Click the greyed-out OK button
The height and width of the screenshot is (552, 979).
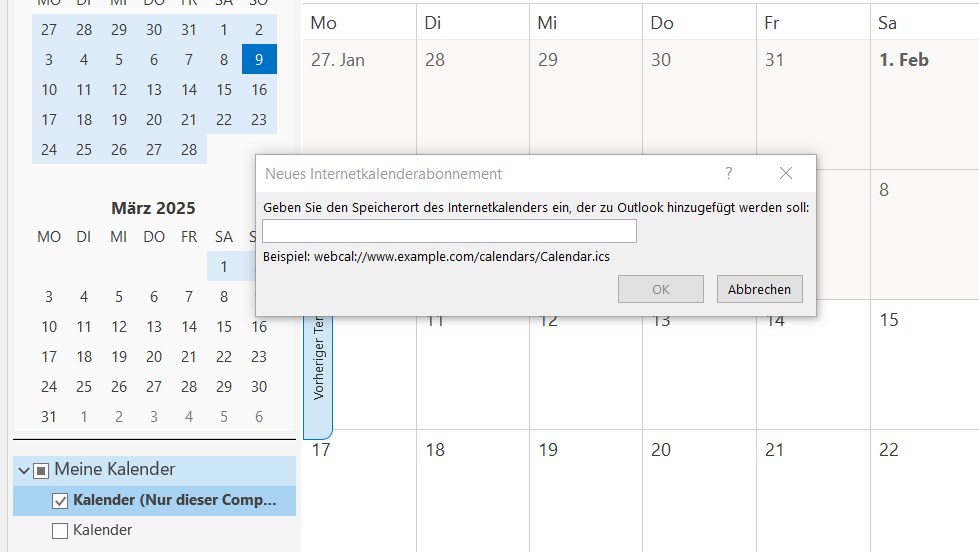pos(661,289)
